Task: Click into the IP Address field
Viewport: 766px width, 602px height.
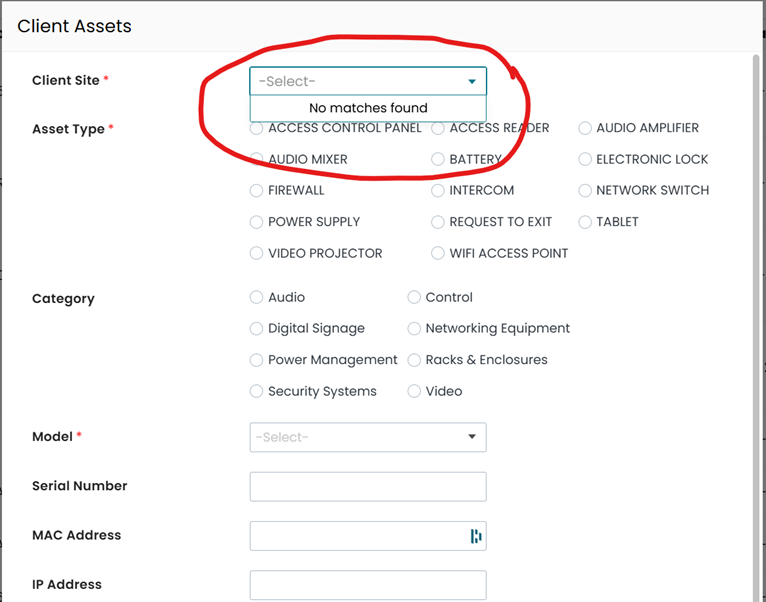Action: click(367, 585)
